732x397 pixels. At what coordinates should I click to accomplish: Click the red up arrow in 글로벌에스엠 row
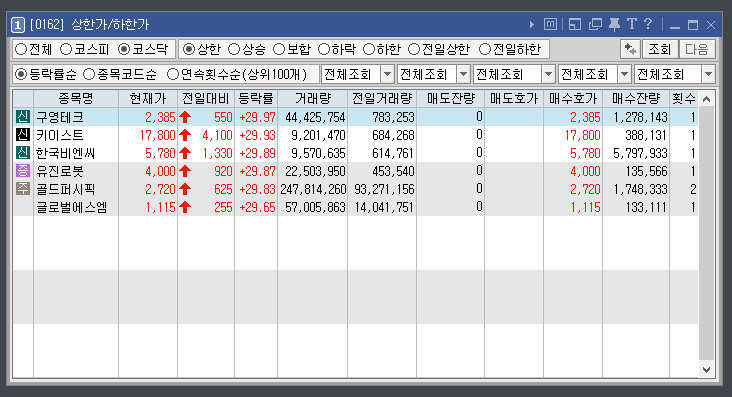click(x=185, y=207)
